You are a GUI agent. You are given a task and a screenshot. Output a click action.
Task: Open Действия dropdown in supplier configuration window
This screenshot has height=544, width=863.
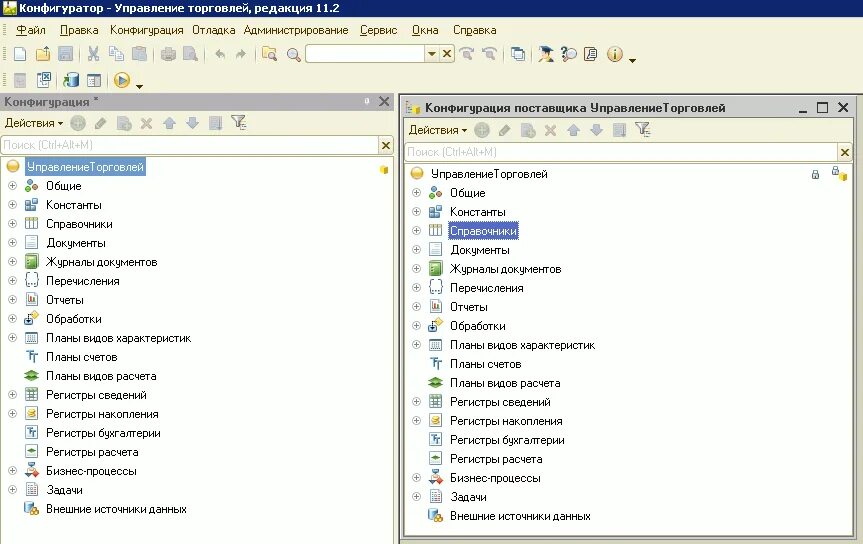[438, 130]
